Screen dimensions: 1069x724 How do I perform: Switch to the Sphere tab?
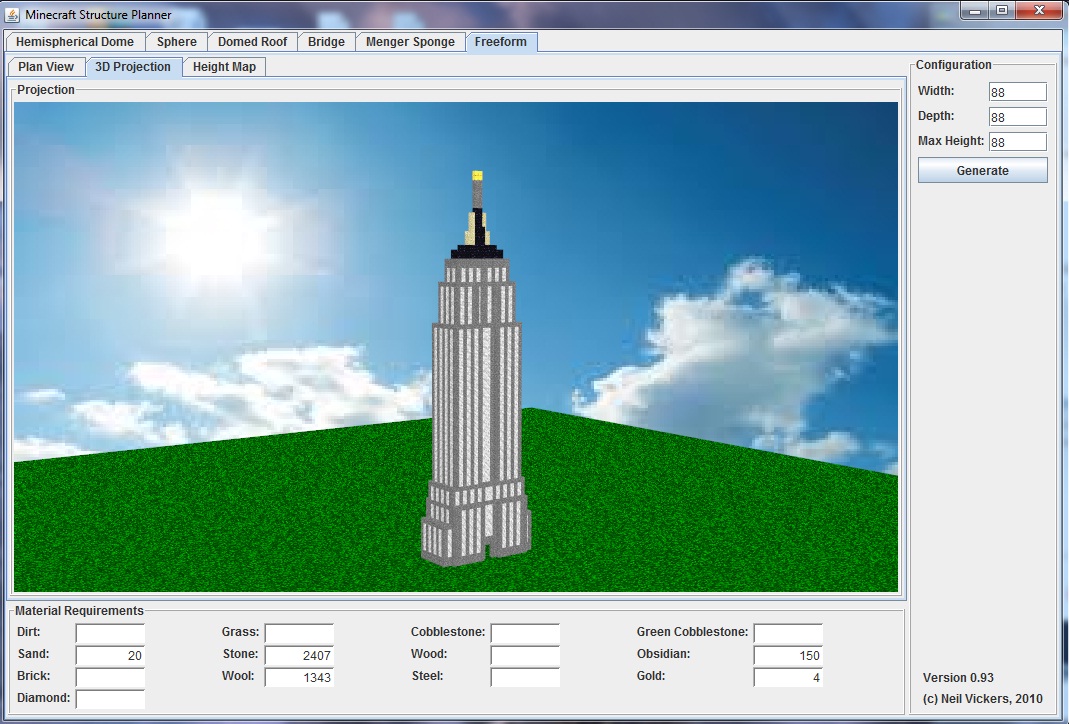coord(177,42)
